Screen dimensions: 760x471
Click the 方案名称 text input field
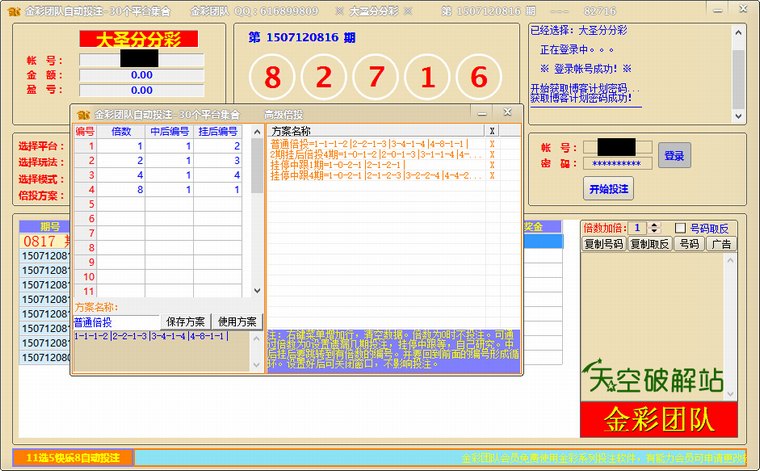[x=116, y=322]
